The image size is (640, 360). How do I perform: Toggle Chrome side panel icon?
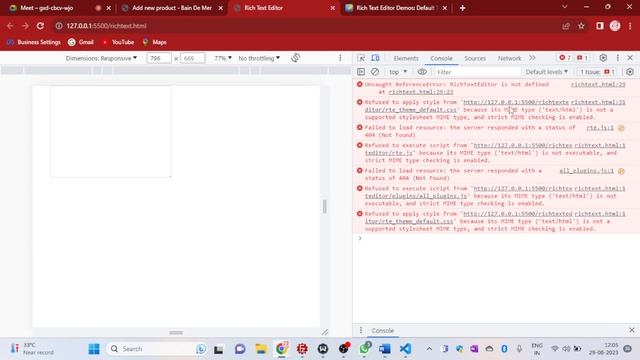(600, 26)
